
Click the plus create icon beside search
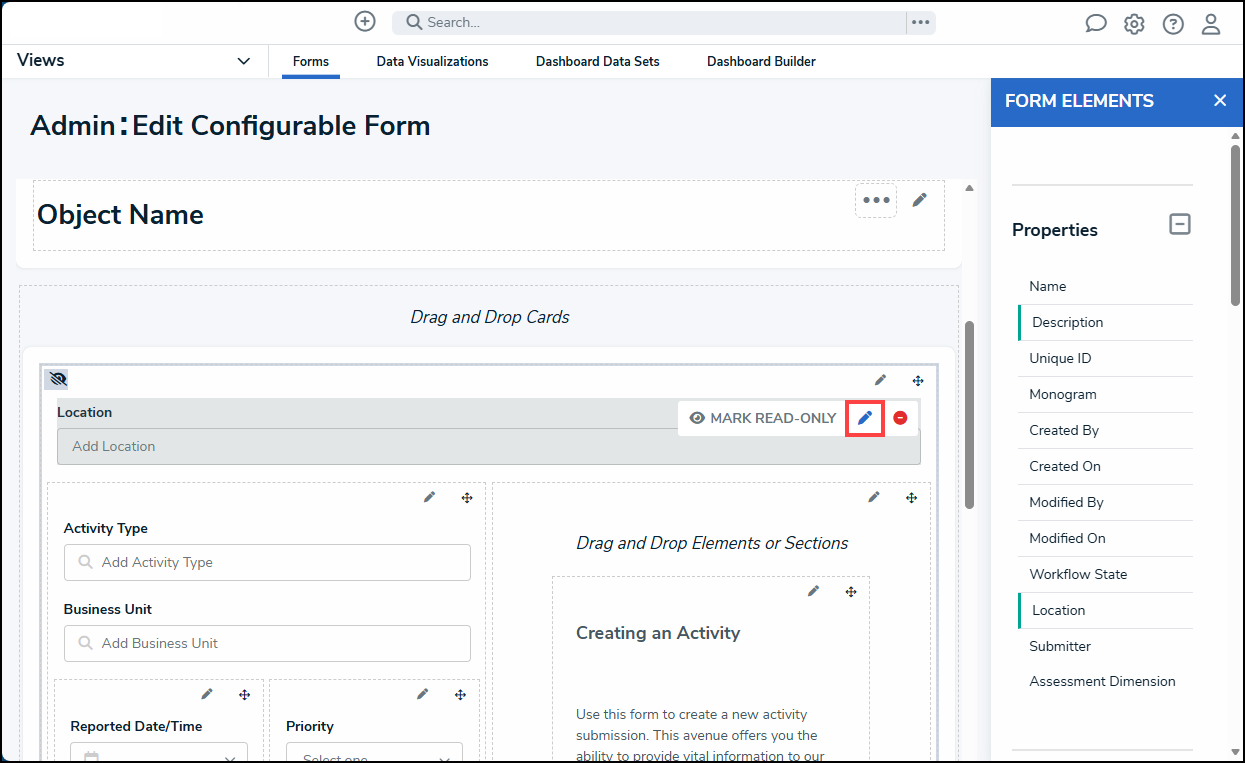365,22
